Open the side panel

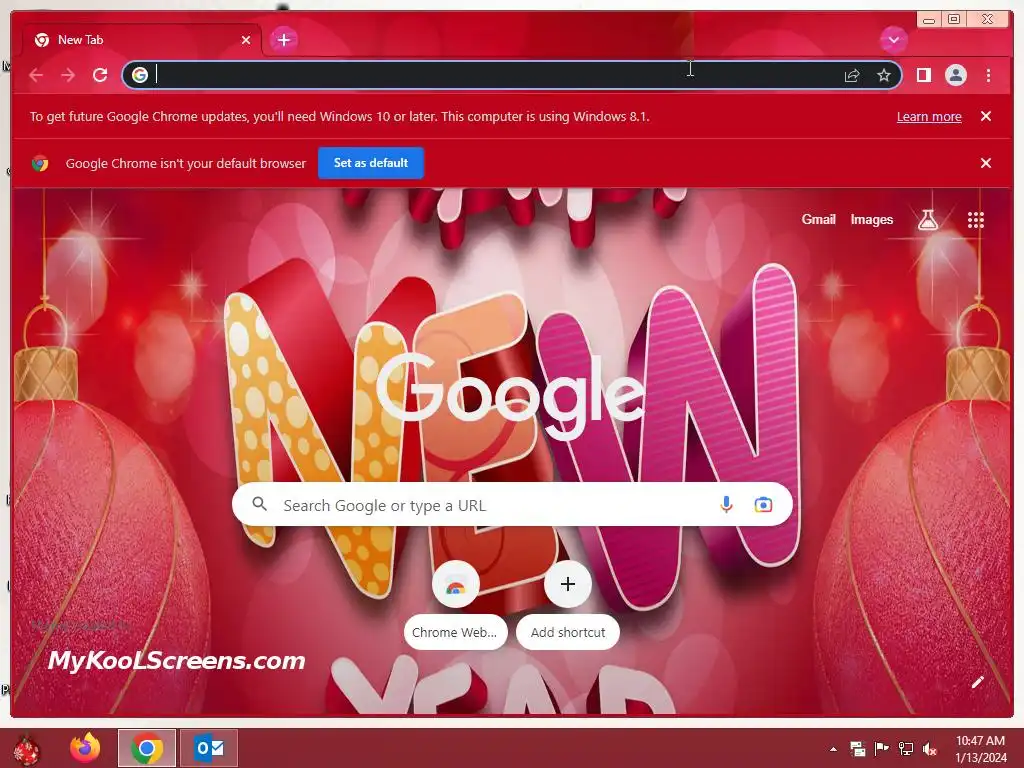[923, 75]
